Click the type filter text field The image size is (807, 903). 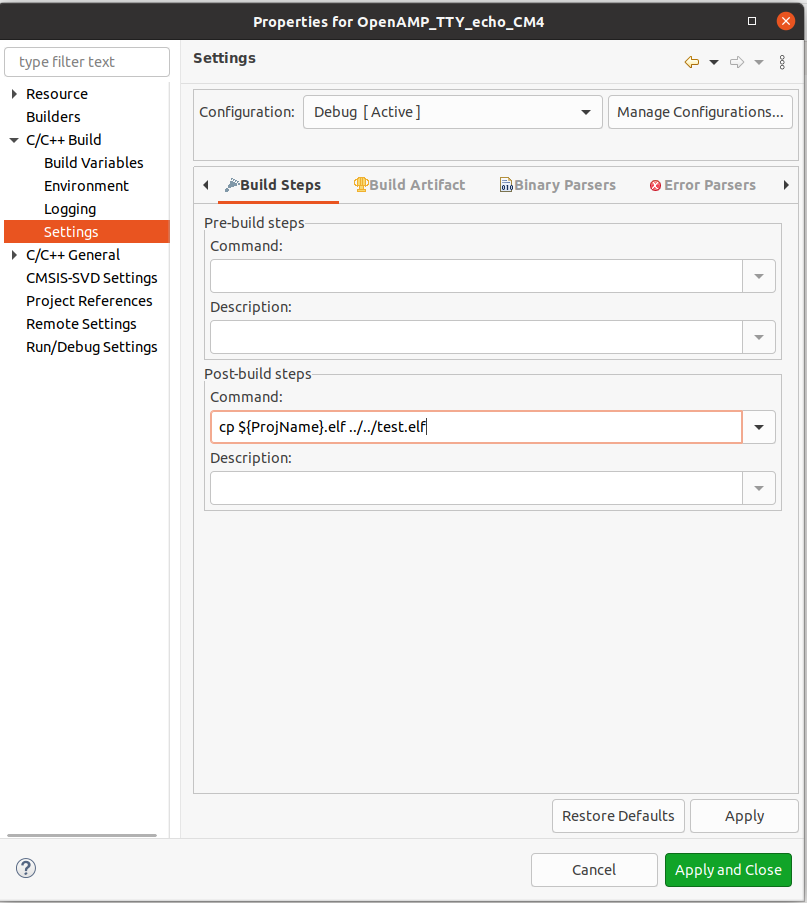click(87, 62)
